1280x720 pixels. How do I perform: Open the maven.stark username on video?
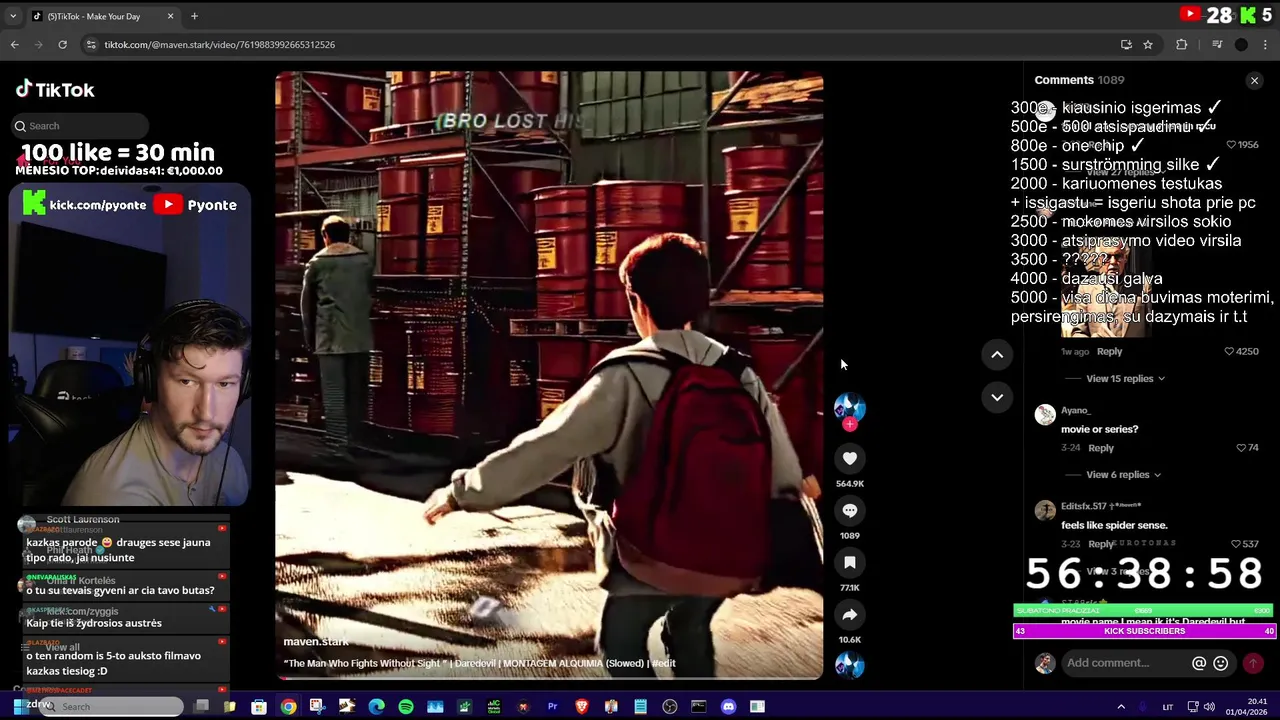click(x=316, y=641)
